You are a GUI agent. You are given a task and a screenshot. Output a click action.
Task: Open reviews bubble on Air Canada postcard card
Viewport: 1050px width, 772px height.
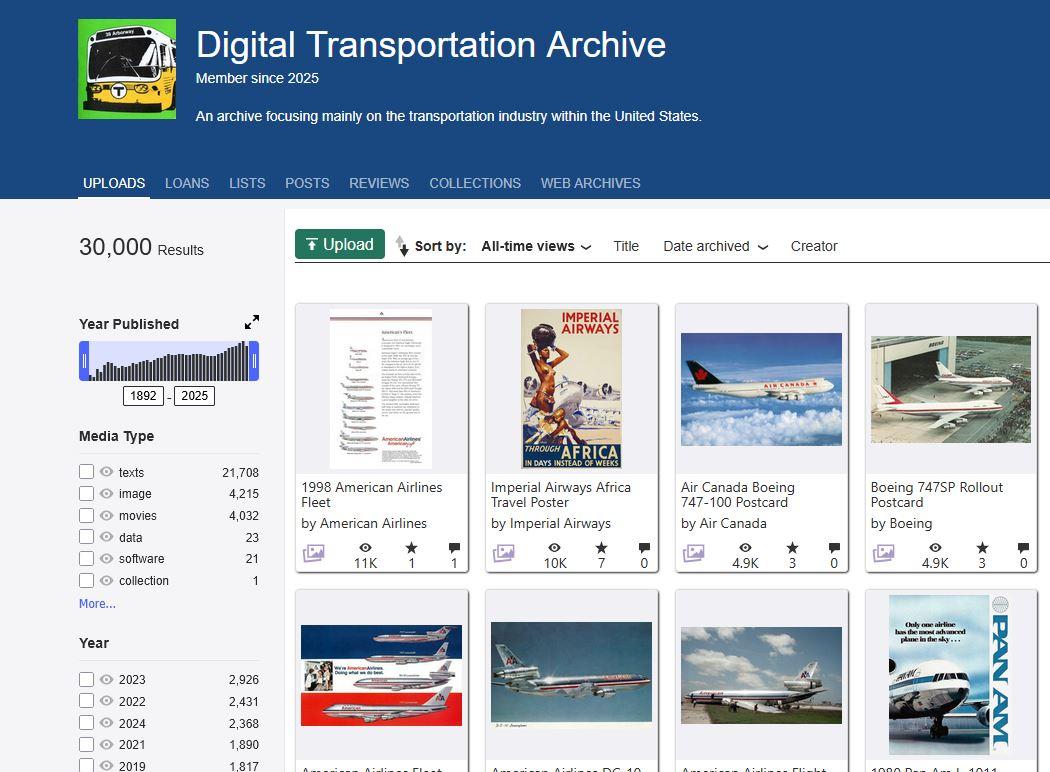(x=834, y=548)
